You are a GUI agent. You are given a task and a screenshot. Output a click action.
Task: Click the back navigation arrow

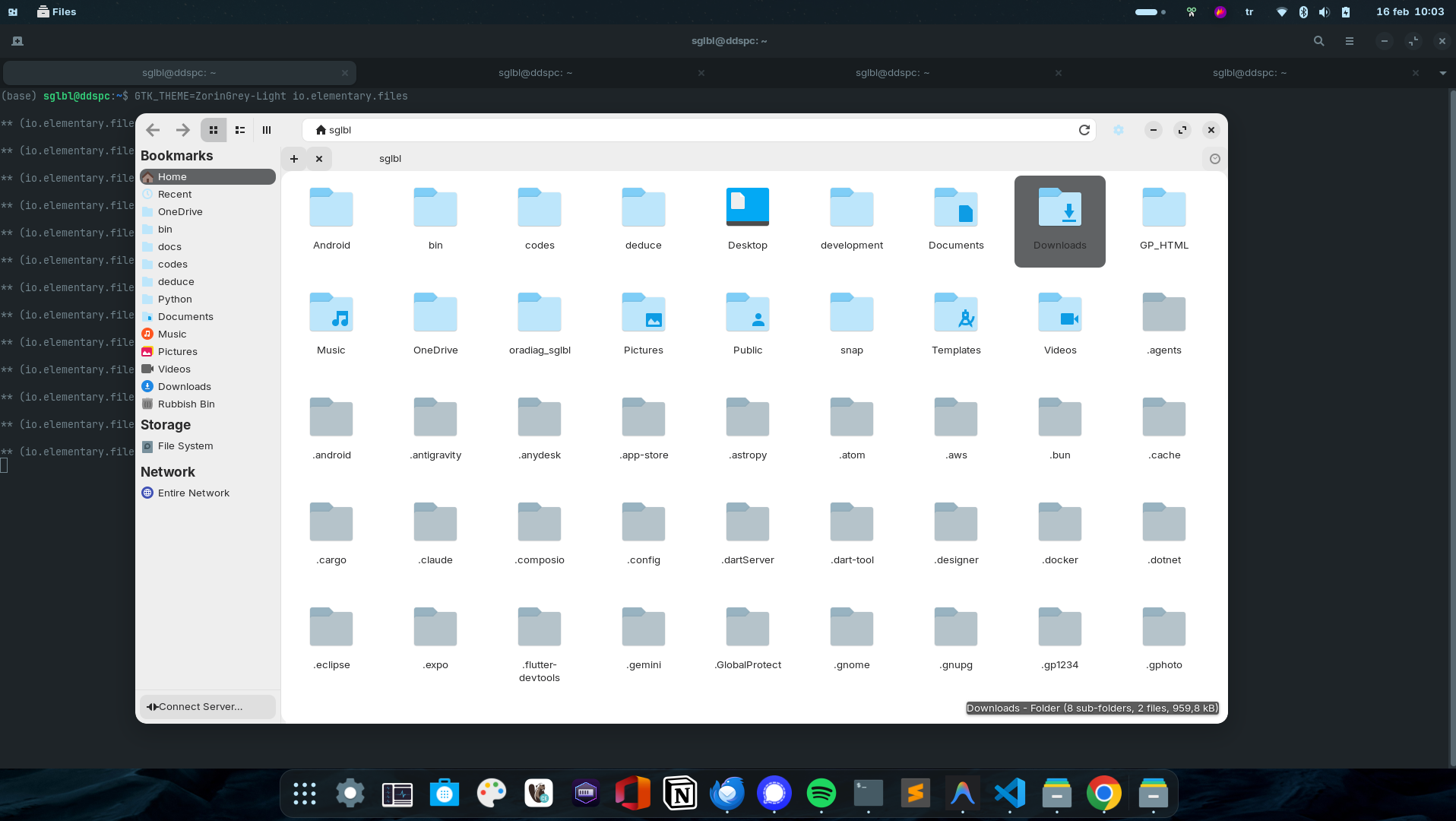pyautogui.click(x=153, y=130)
